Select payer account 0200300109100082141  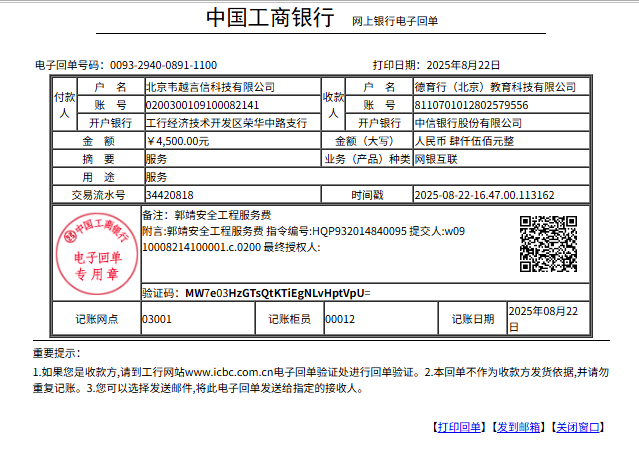pyautogui.click(x=203, y=105)
